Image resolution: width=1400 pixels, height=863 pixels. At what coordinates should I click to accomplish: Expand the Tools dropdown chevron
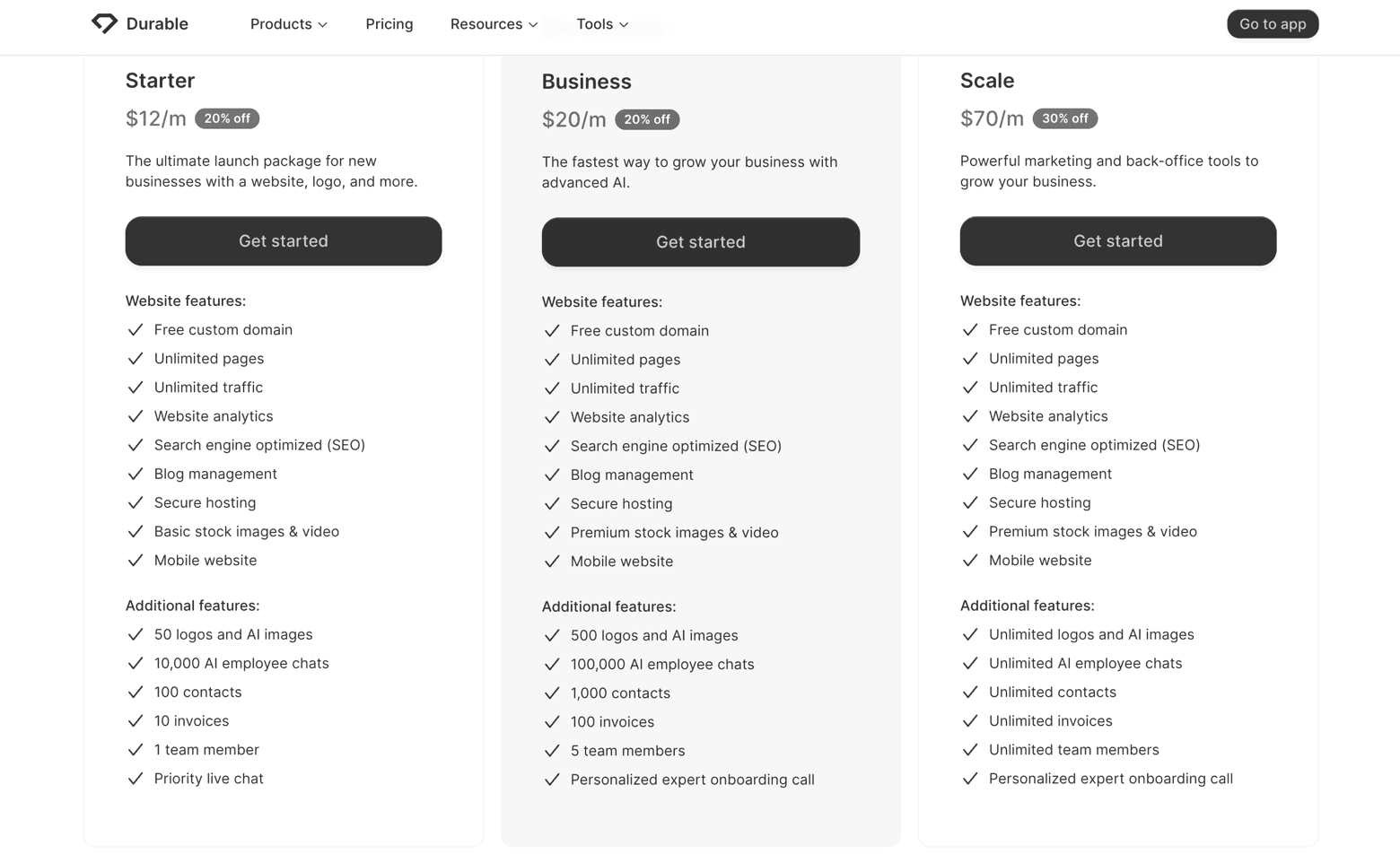pos(624,25)
